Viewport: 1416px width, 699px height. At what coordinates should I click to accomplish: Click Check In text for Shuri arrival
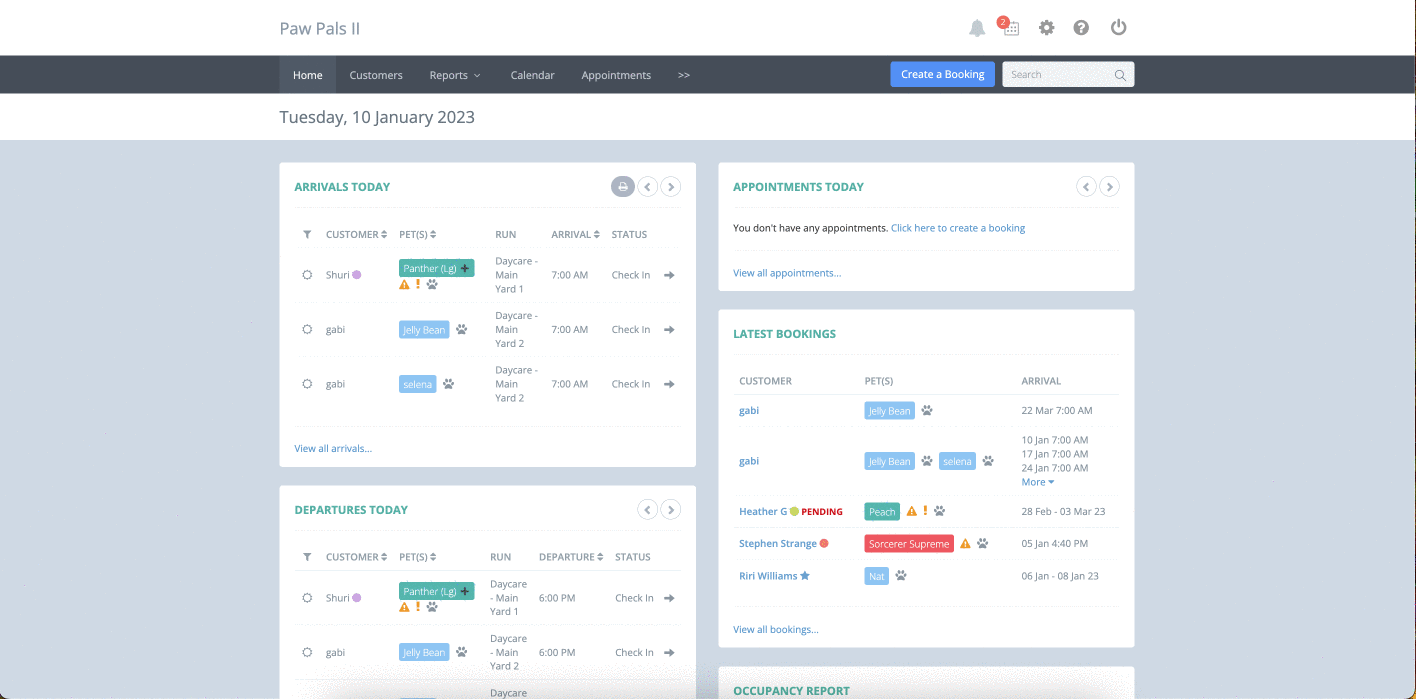[x=631, y=275]
